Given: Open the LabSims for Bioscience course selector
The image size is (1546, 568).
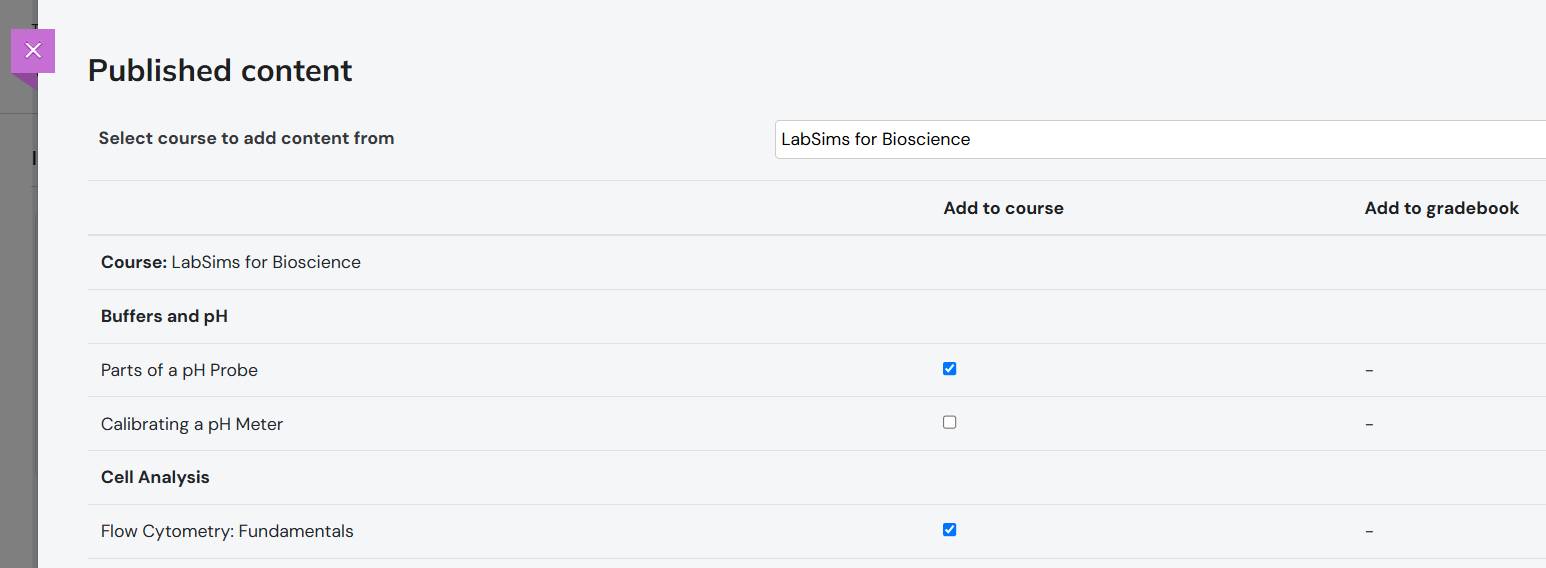Looking at the screenshot, I should pyautogui.click(x=1160, y=139).
